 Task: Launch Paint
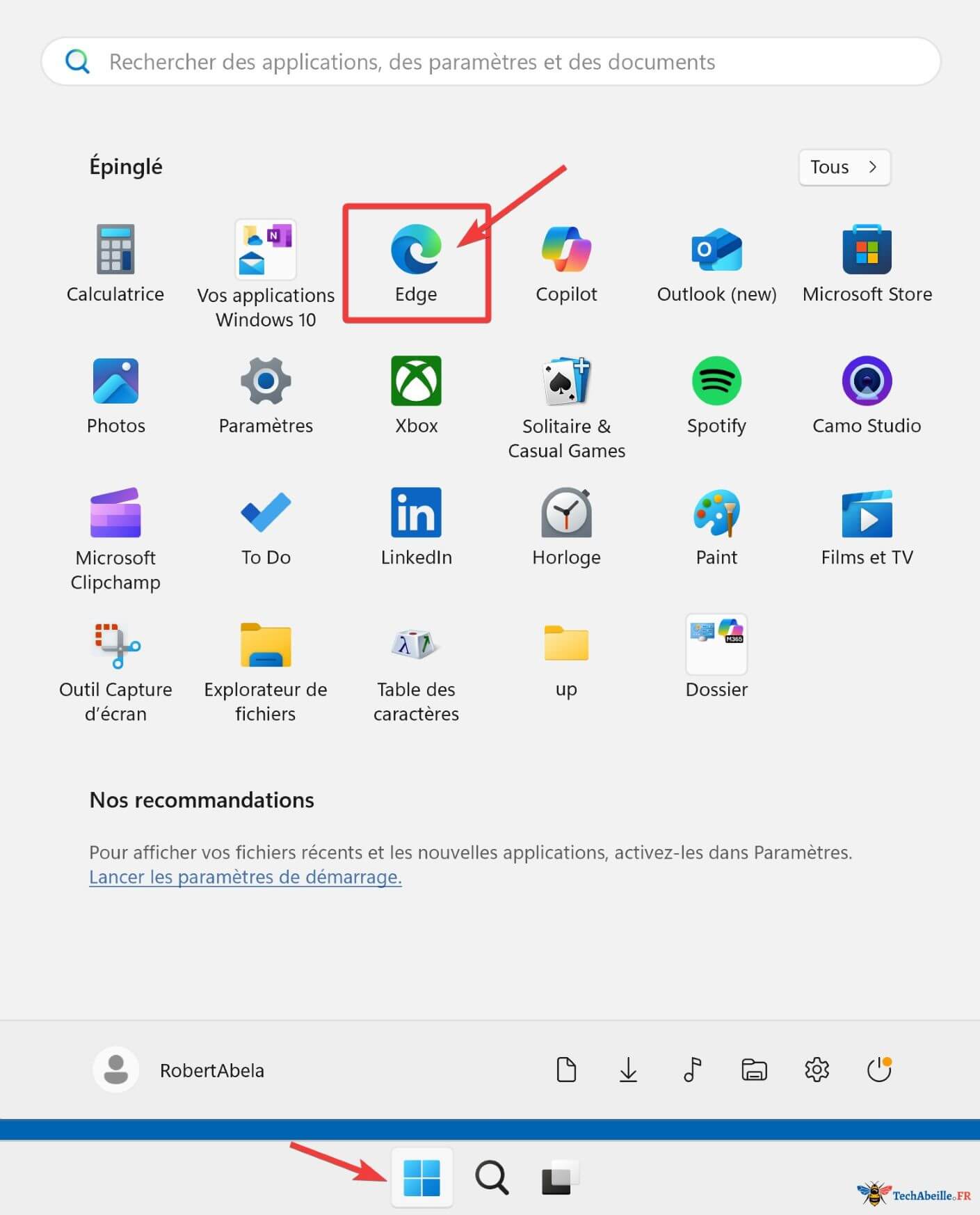716,527
